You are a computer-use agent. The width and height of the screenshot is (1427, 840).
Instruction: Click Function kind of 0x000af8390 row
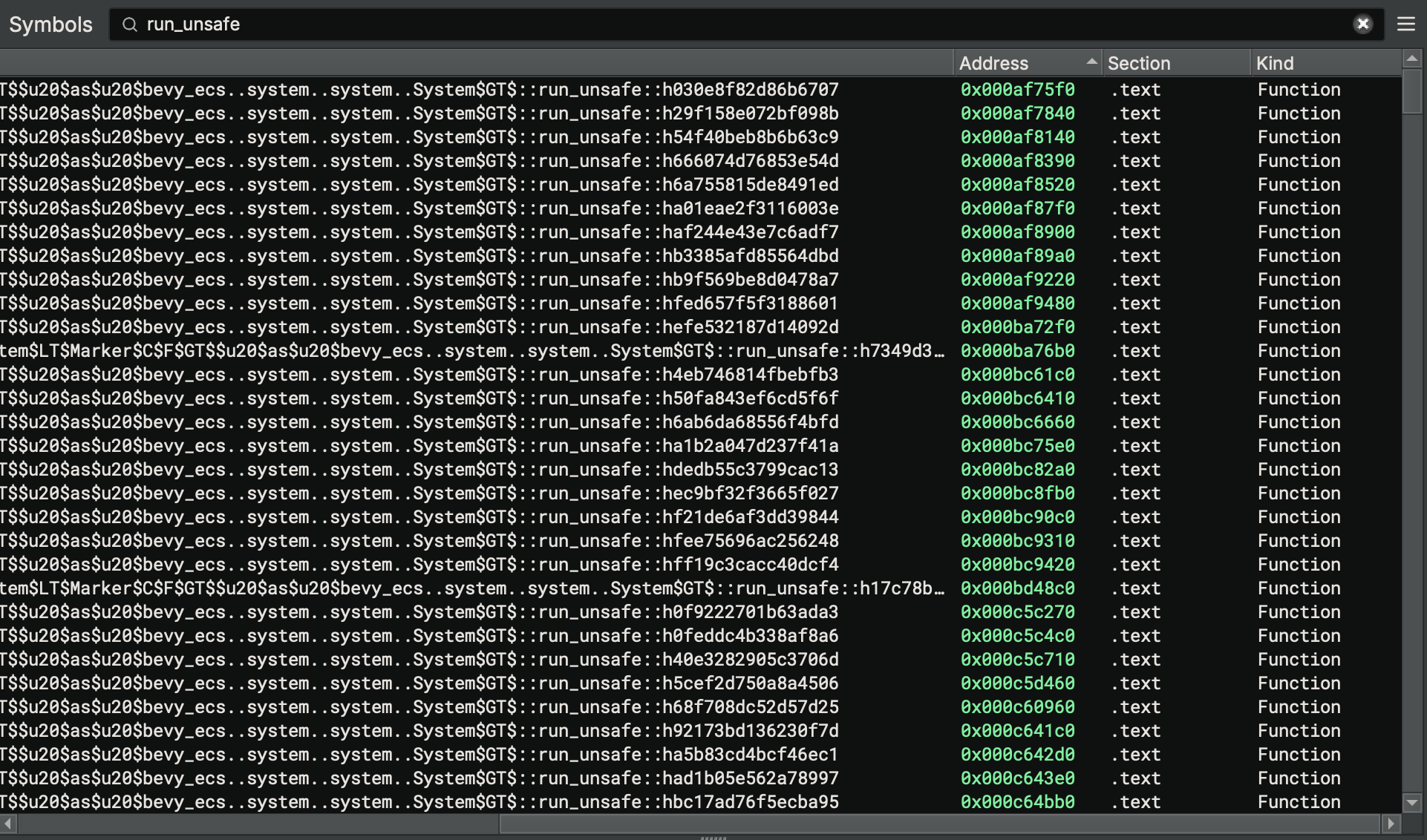[x=1299, y=161]
